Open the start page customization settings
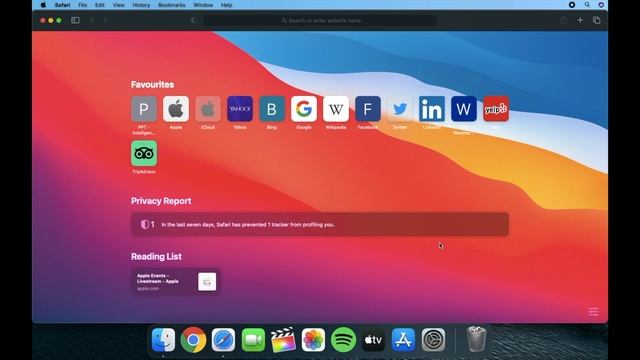Viewport: 640px width, 360px height. pos(593,312)
